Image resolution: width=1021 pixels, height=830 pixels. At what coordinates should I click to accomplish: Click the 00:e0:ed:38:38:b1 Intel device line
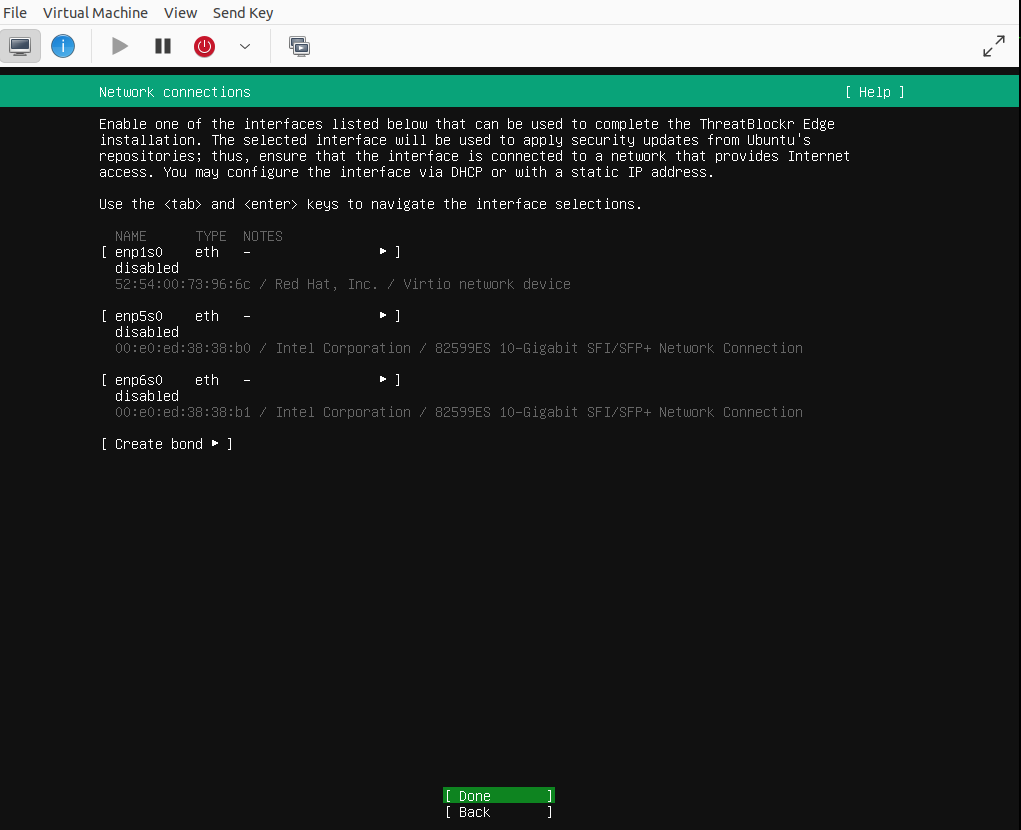(x=458, y=412)
